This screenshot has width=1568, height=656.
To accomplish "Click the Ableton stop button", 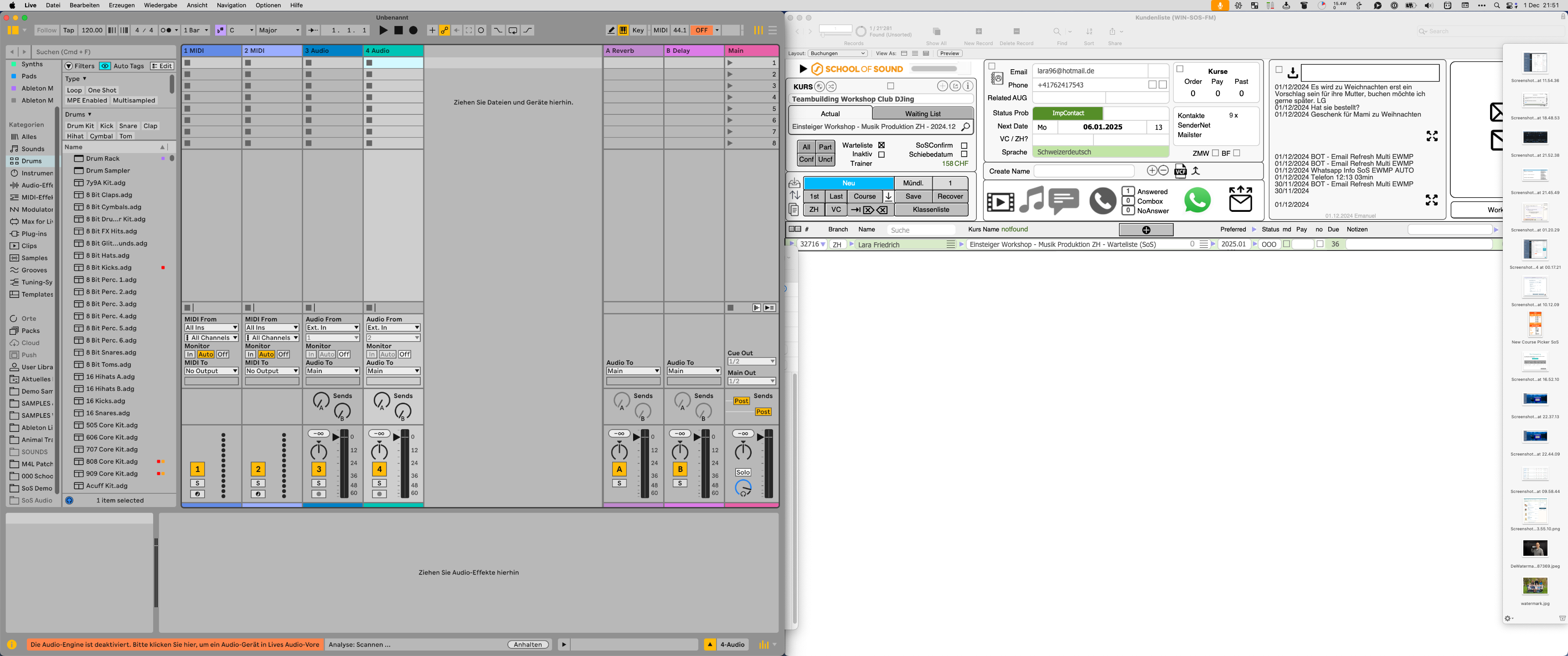I will pos(398,31).
